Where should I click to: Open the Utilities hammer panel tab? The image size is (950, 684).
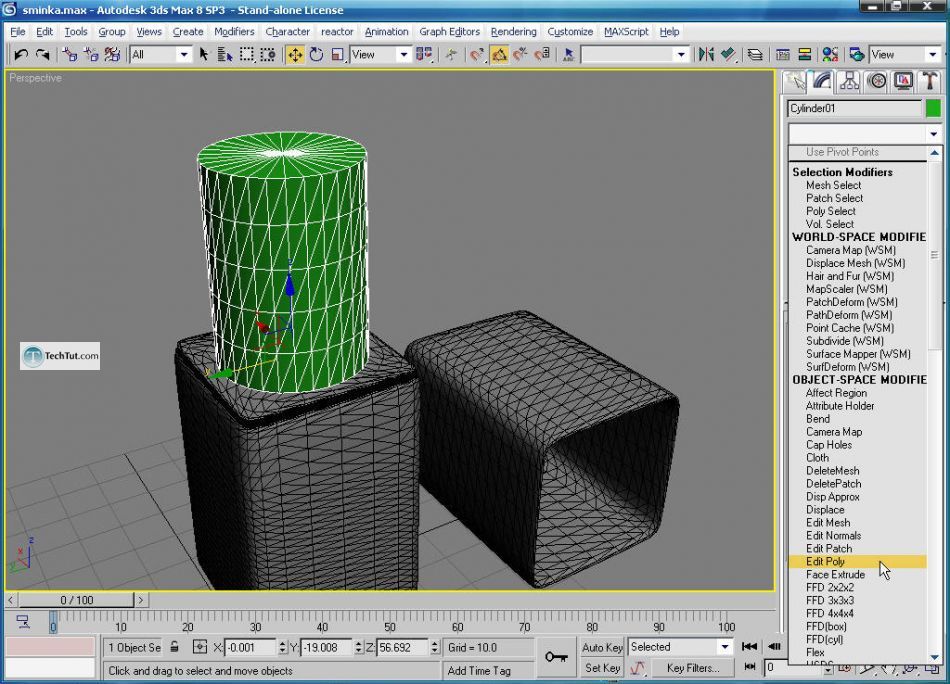point(930,81)
